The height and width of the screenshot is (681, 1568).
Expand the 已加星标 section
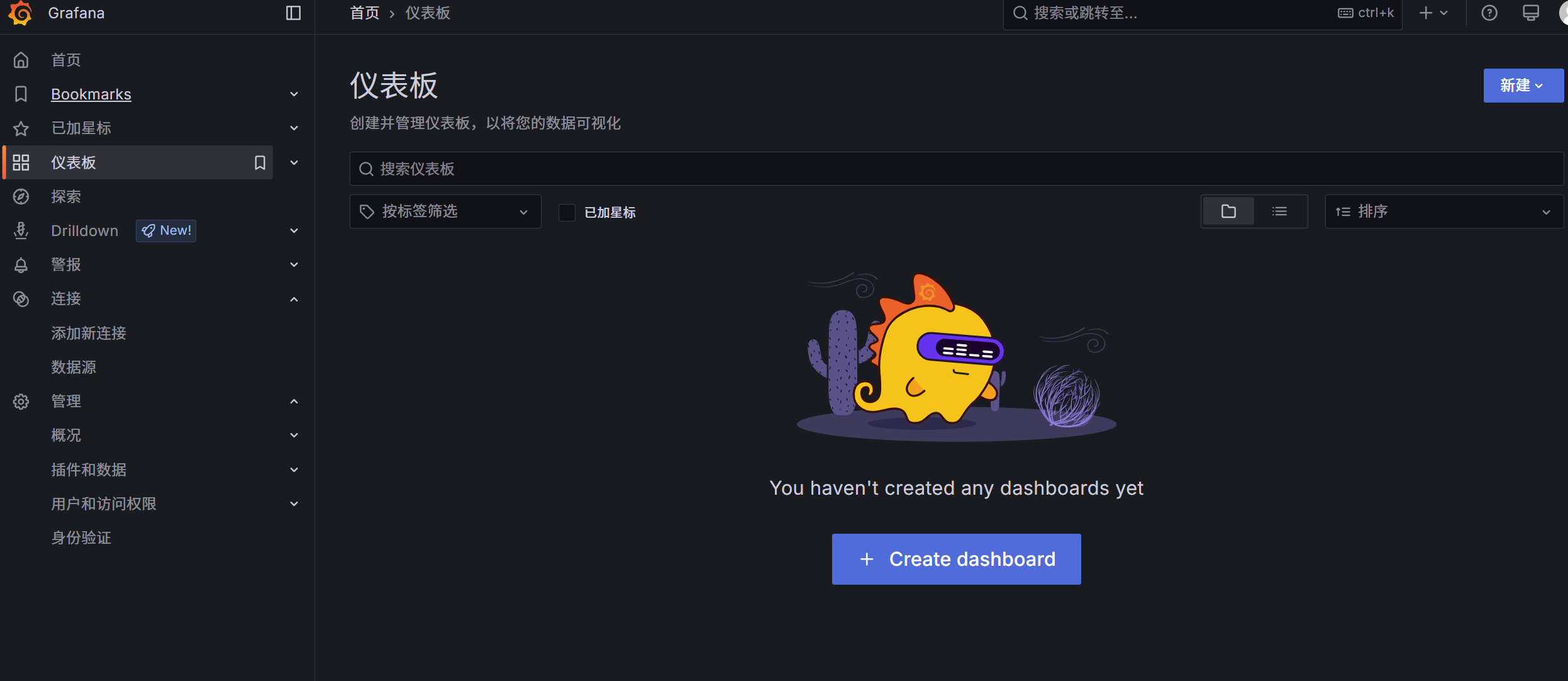pyautogui.click(x=294, y=128)
